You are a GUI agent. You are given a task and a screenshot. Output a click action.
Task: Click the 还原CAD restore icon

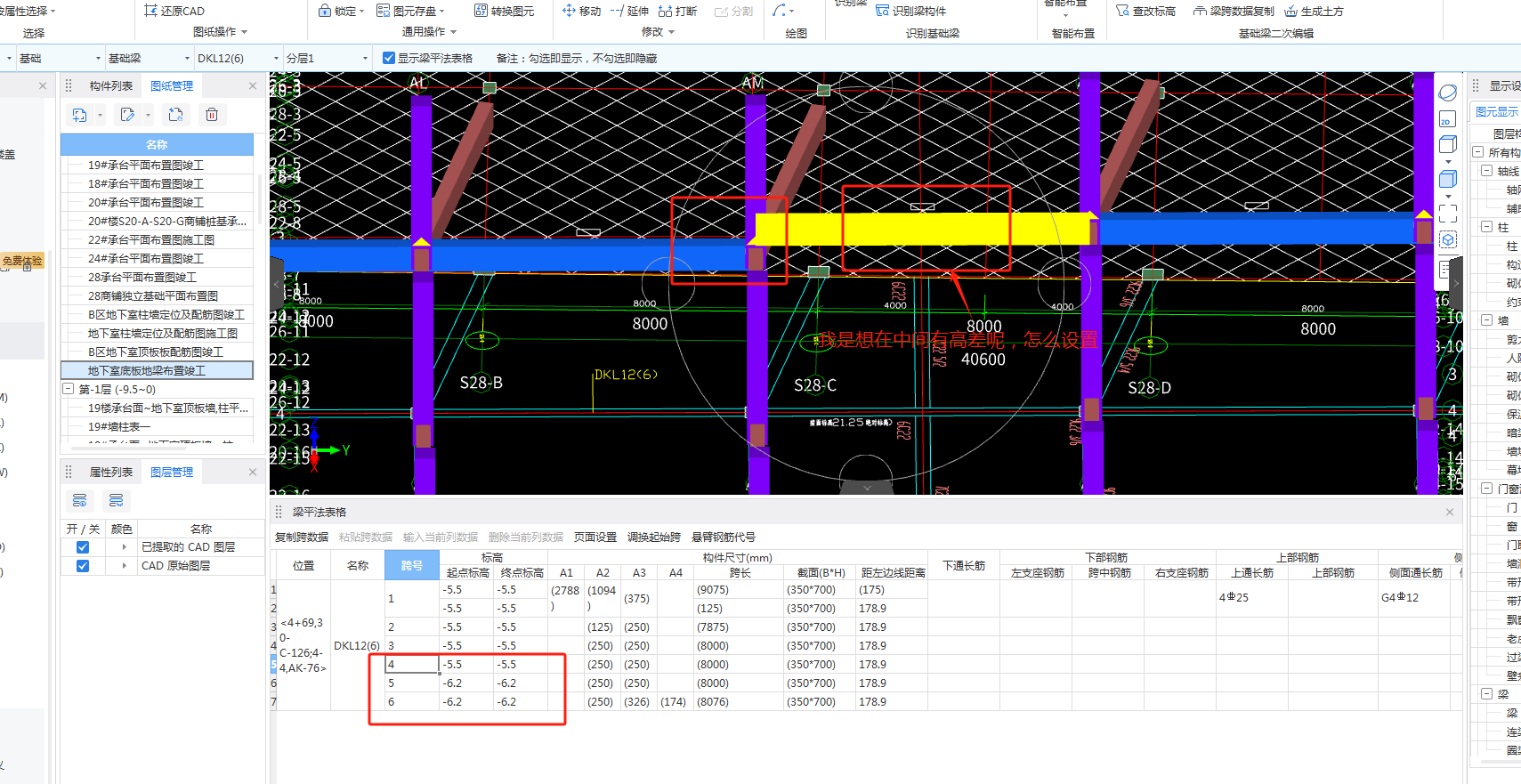point(150,11)
